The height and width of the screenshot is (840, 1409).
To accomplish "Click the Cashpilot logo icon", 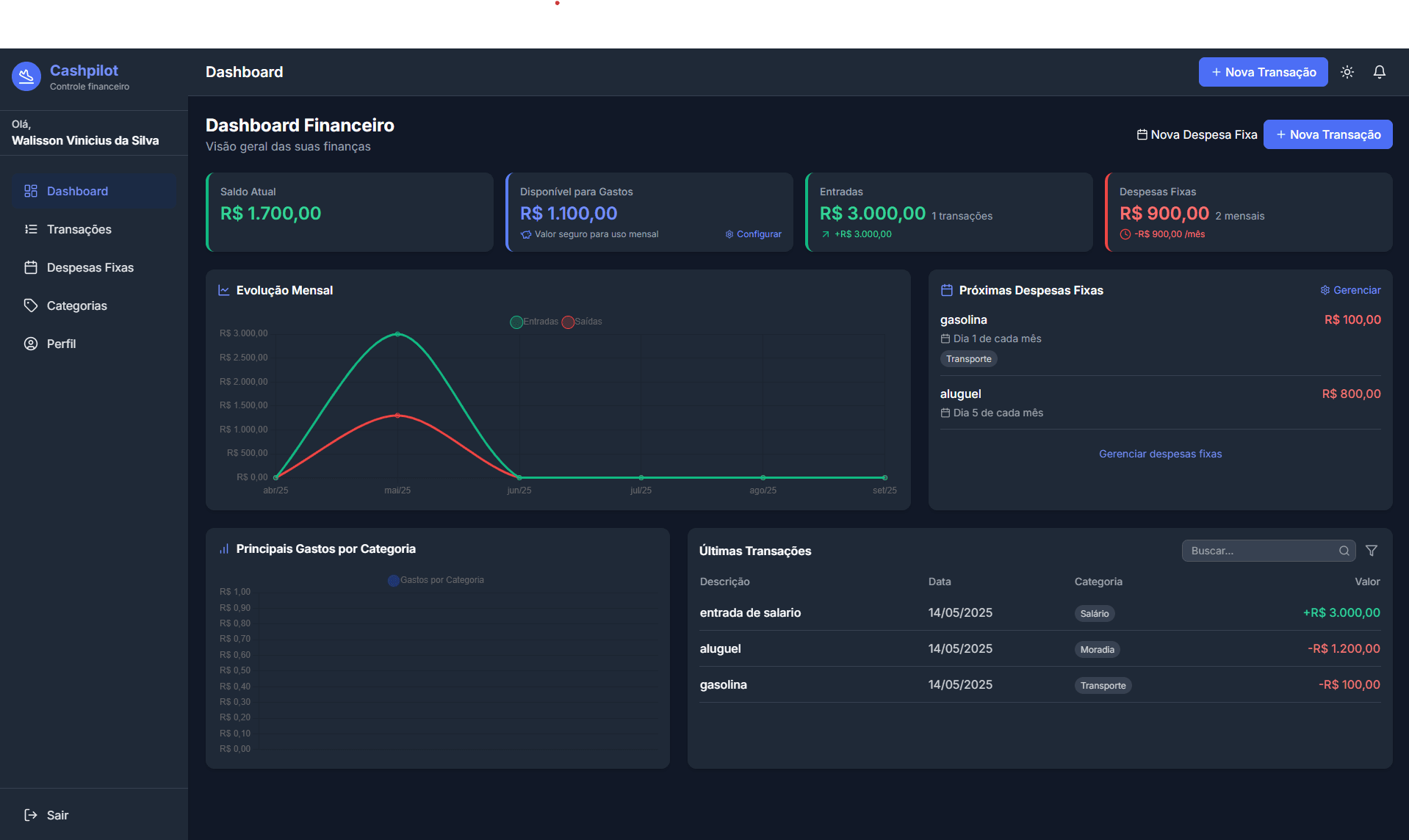I will pyautogui.click(x=26, y=76).
